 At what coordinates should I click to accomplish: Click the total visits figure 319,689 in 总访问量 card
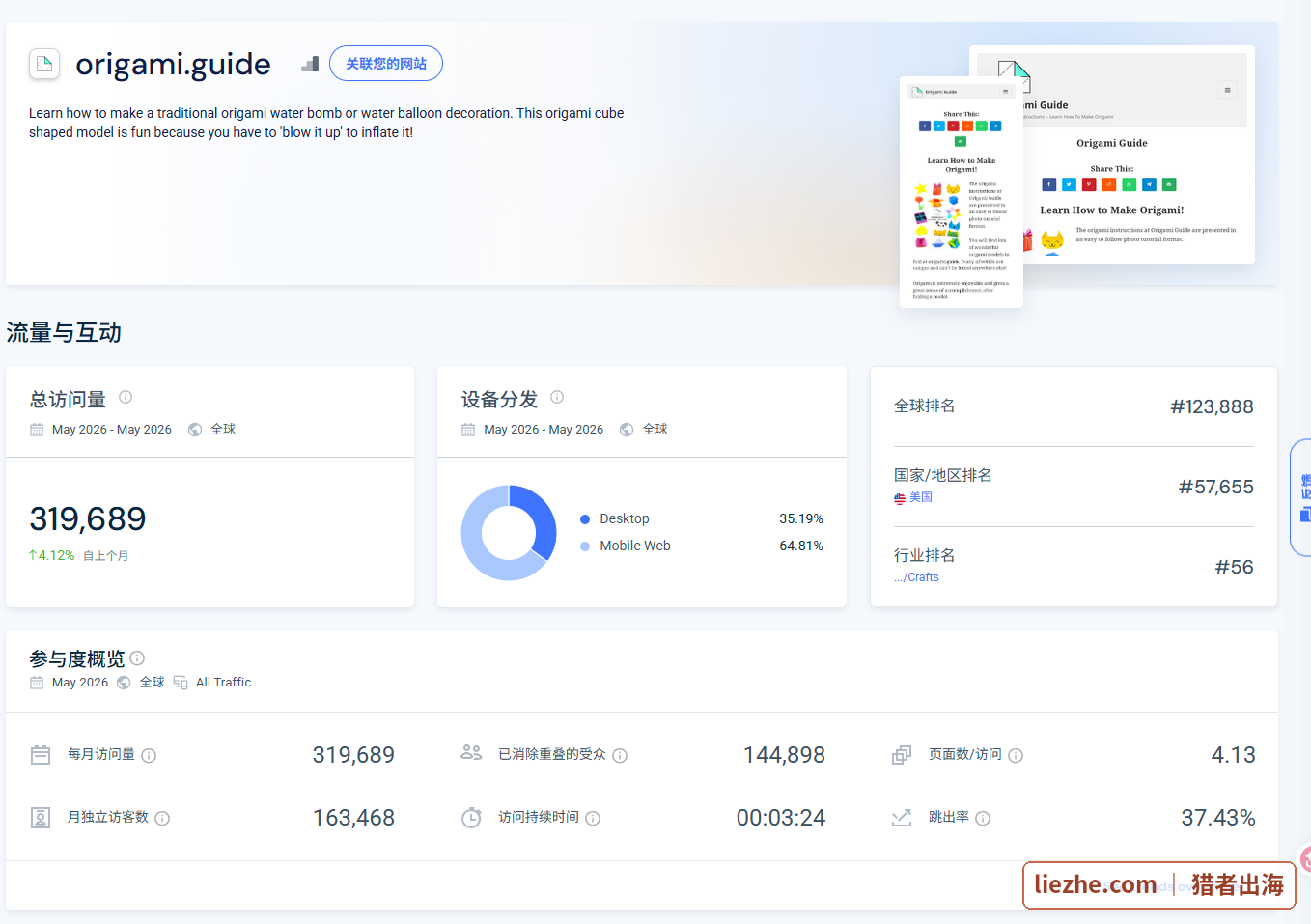click(88, 518)
